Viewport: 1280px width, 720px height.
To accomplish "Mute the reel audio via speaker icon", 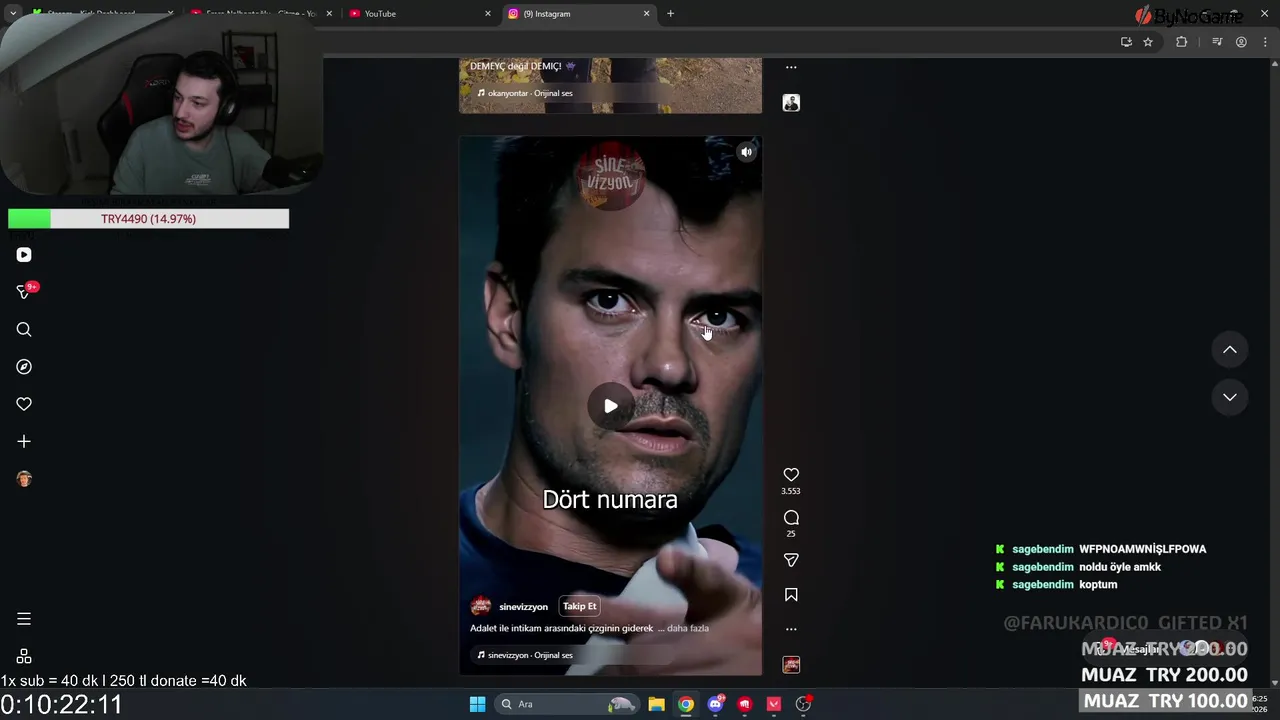I will pos(746,152).
